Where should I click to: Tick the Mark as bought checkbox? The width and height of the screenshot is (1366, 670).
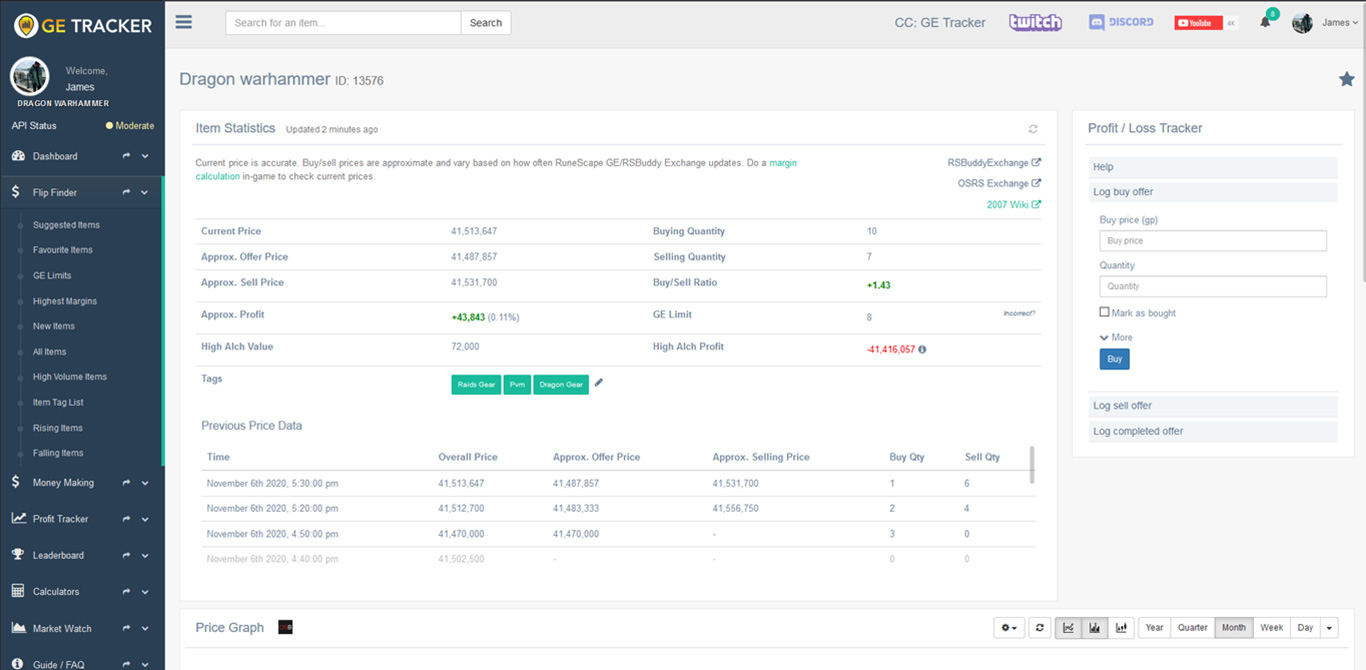1104,312
